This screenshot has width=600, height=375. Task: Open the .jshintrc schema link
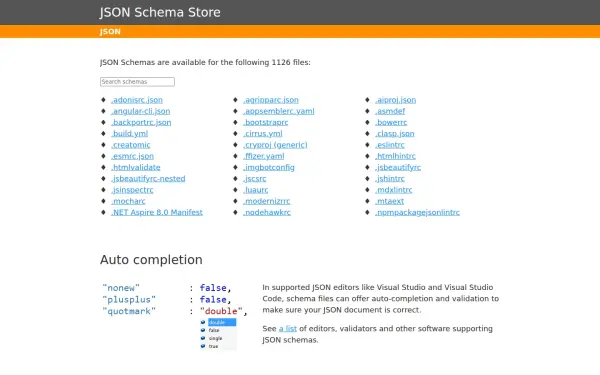point(390,179)
